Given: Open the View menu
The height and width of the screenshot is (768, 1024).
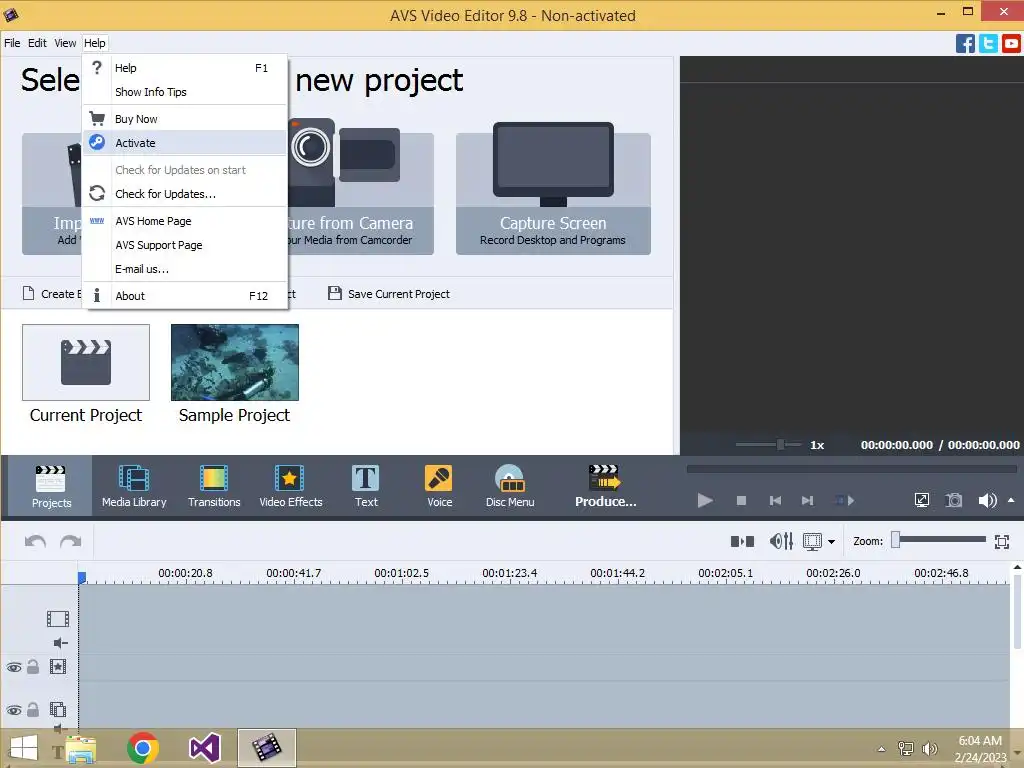Looking at the screenshot, I should [65, 43].
